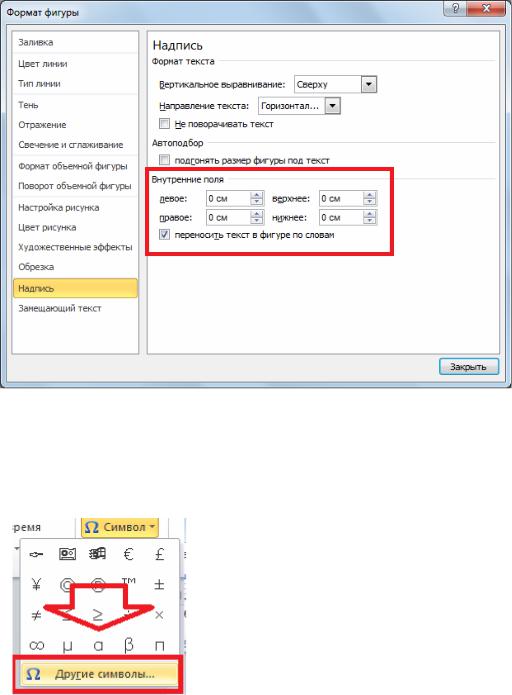The width and height of the screenshot is (512, 695).
Task: Insert the alpha α symbol
Action: (x=98, y=645)
